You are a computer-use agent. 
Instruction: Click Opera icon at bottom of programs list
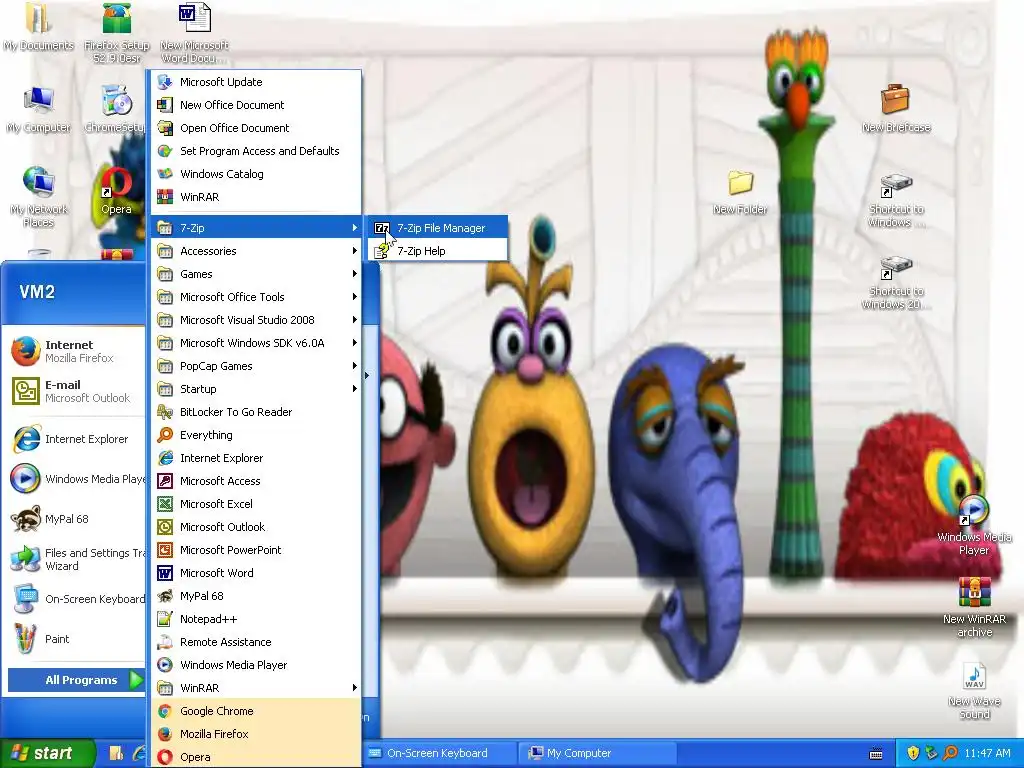[x=165, y=757]
